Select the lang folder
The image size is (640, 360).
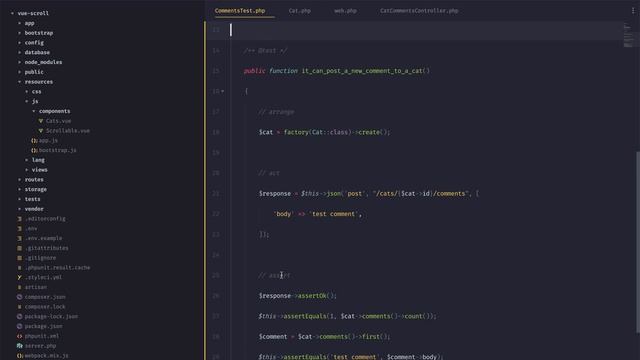tap(38, 160)
